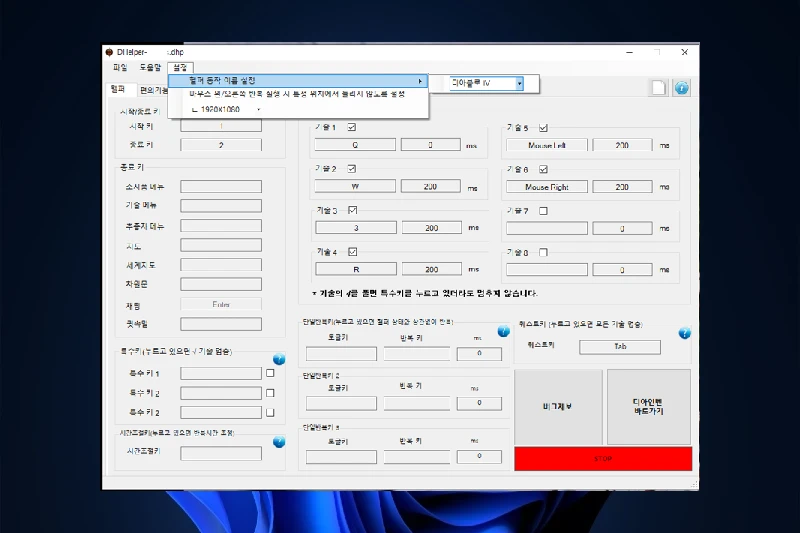The width and height of the screenshot is (800, 533).
Task: Close the open 설정 menu
Action: click(x=180, y=67)
